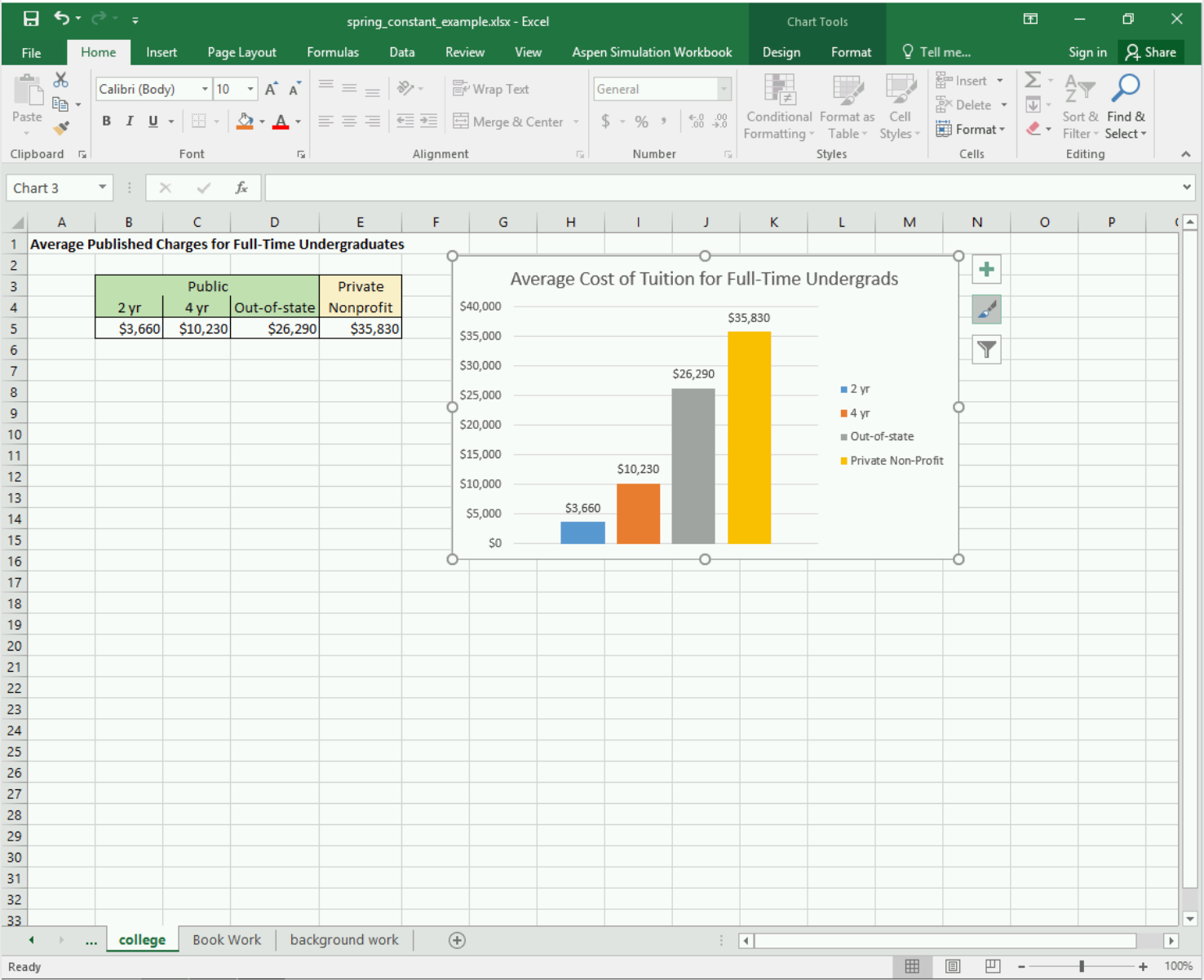Screen dimensions: 1204x980
Task: Click the zoom slider handle
Action: coord(1082,966)
